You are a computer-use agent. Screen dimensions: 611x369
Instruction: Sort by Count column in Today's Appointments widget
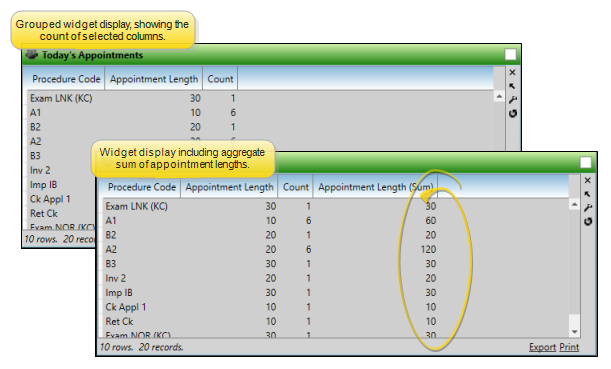click(220, 79)
